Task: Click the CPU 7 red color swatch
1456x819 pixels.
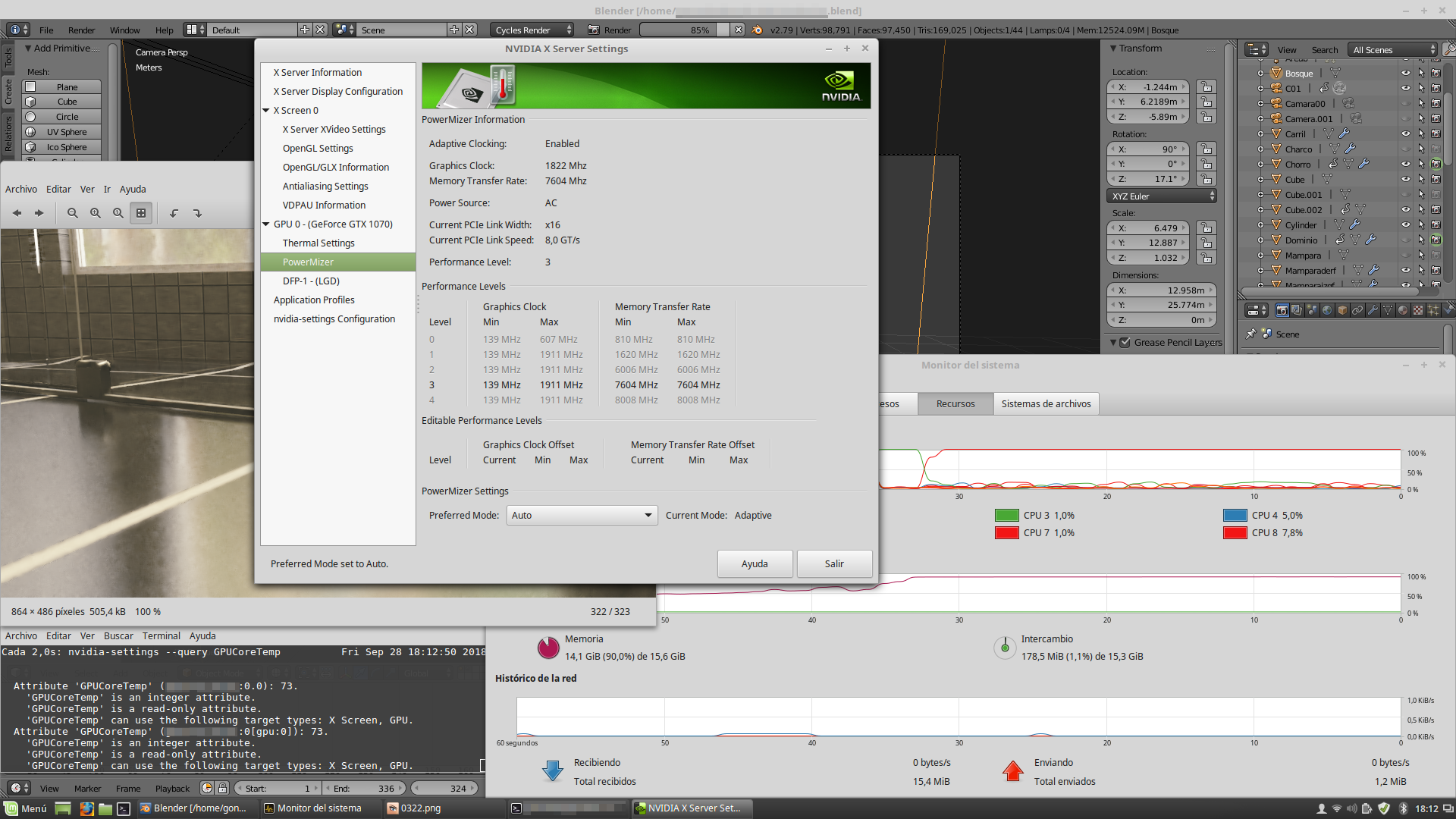Action: (x=1006, y=533)
